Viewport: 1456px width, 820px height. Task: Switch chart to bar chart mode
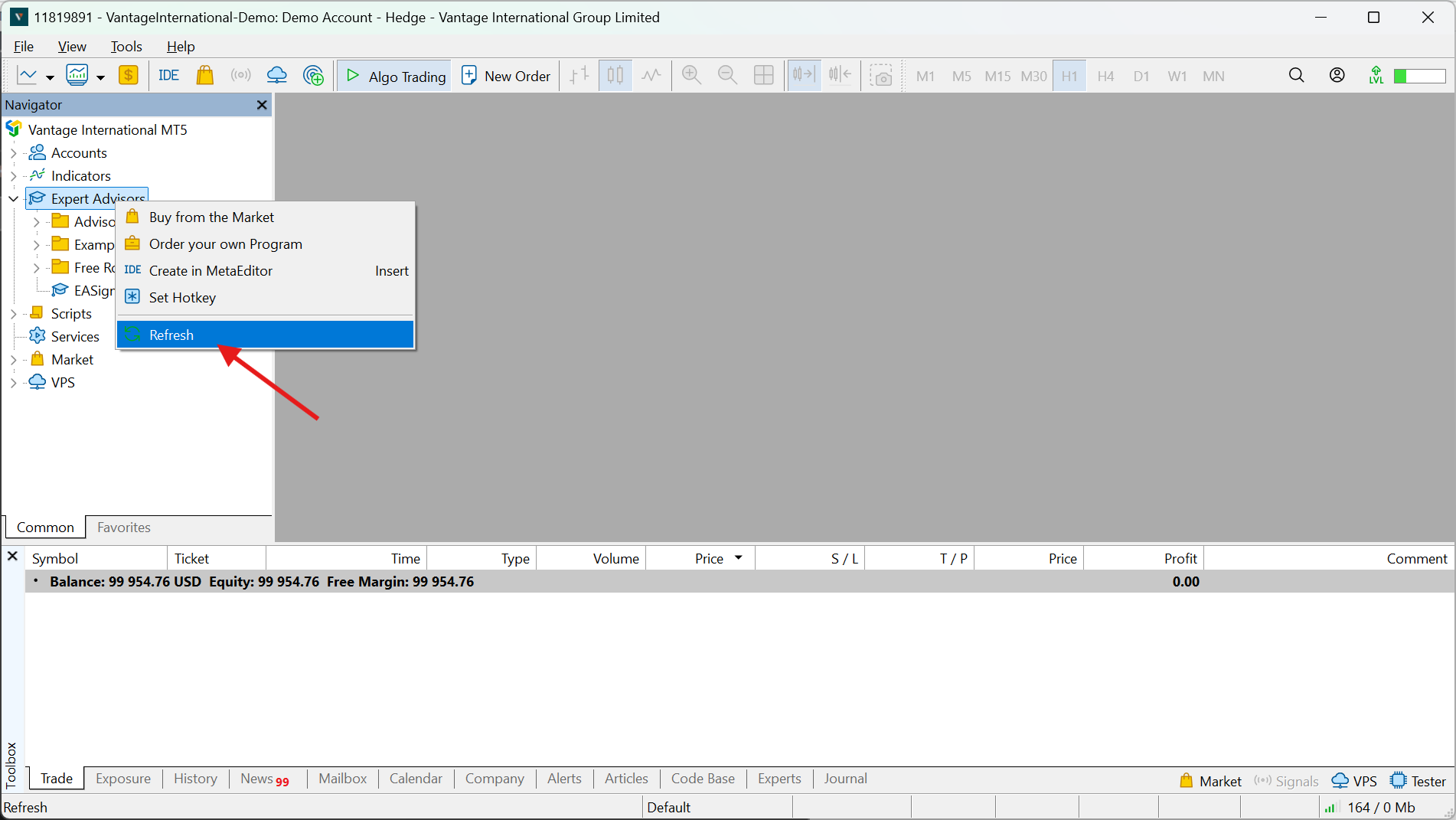pyautogui.click(x=579, y=75)
